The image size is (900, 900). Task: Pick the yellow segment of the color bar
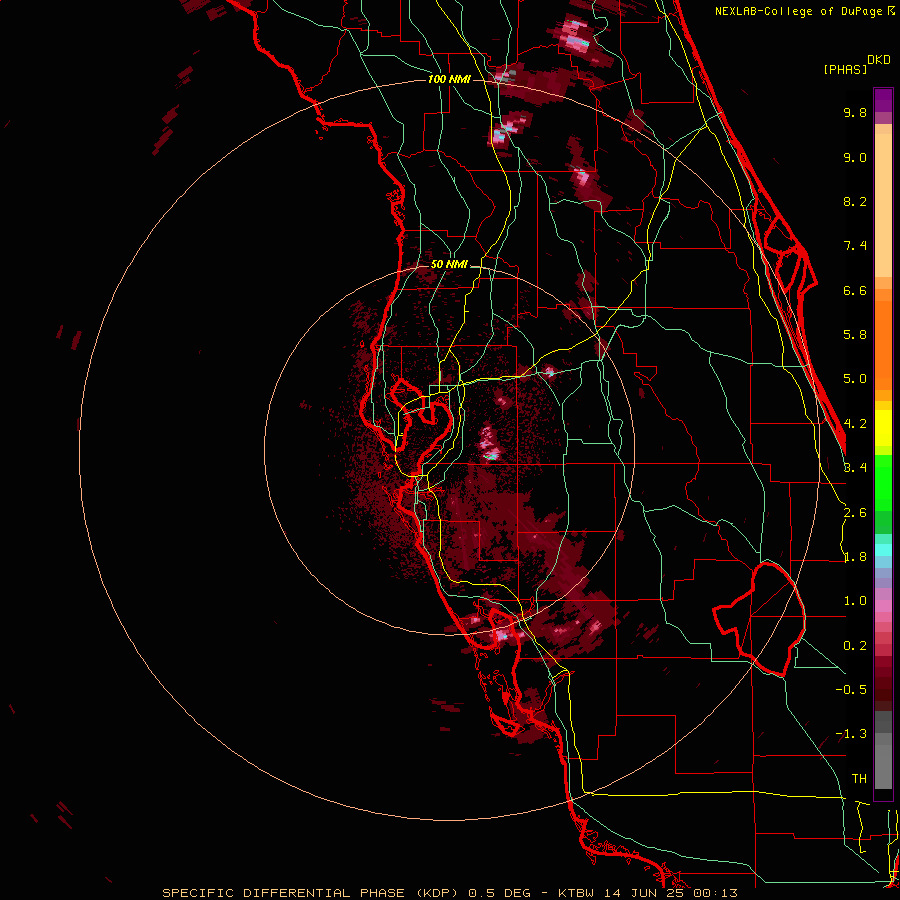pyautogui.click(x=883, y=428)
